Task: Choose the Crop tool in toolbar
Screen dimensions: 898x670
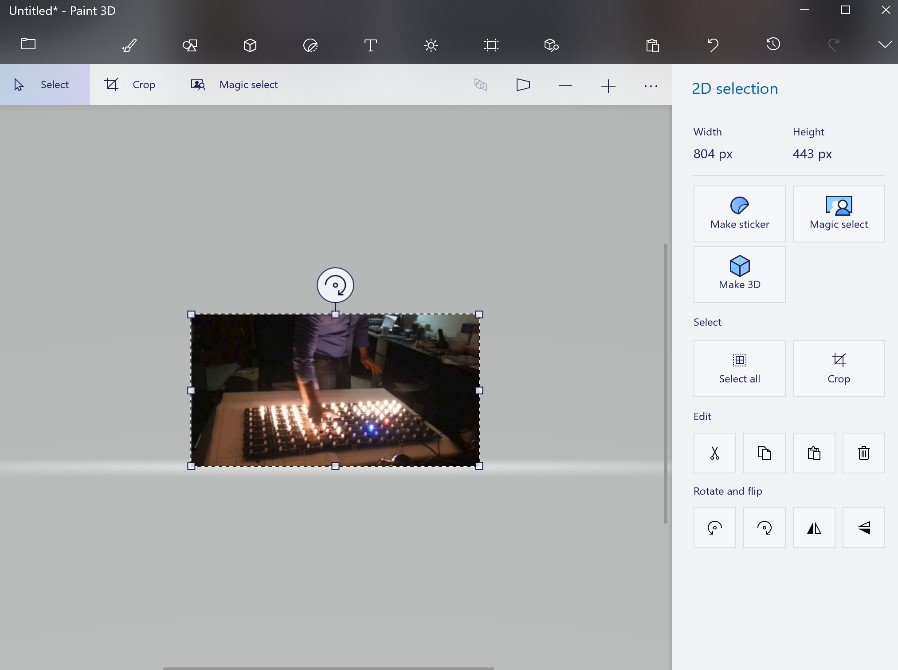Action: [129, 85]
